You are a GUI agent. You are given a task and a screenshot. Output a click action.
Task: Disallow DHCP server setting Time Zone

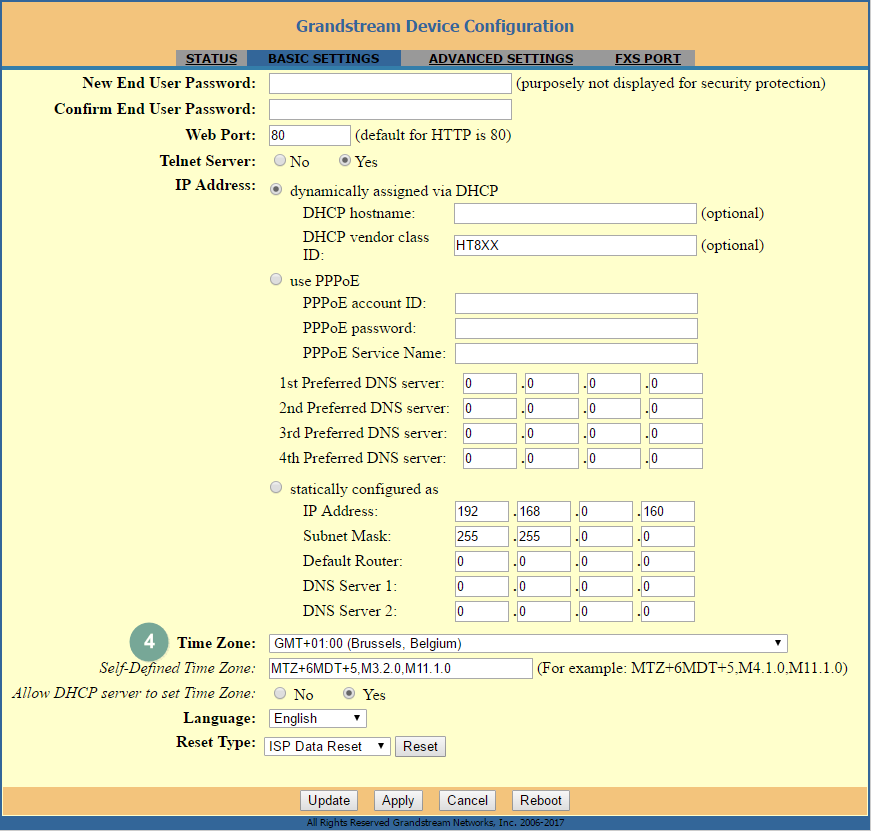(280, 694)
